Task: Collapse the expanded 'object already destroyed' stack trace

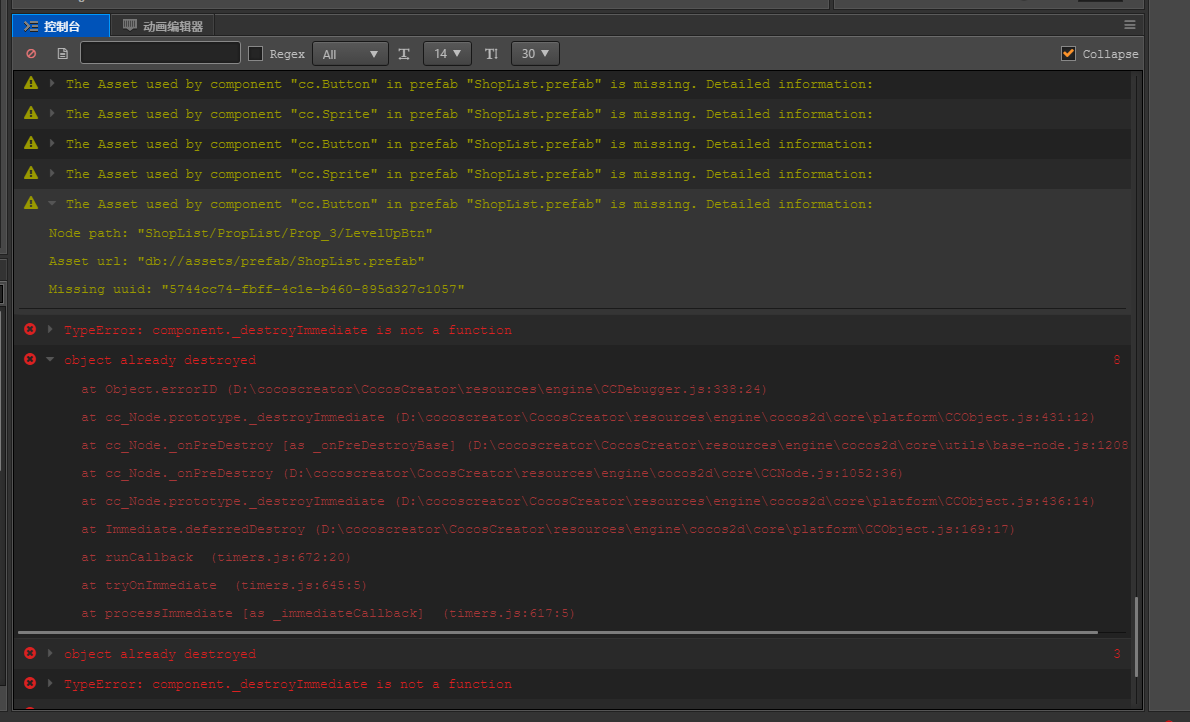Action: pos(50,359)
